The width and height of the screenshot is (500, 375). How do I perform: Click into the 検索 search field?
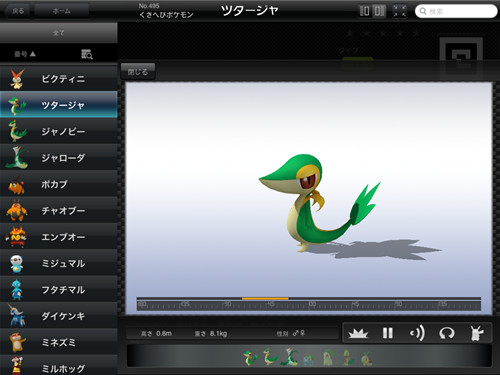click(456, 11)
